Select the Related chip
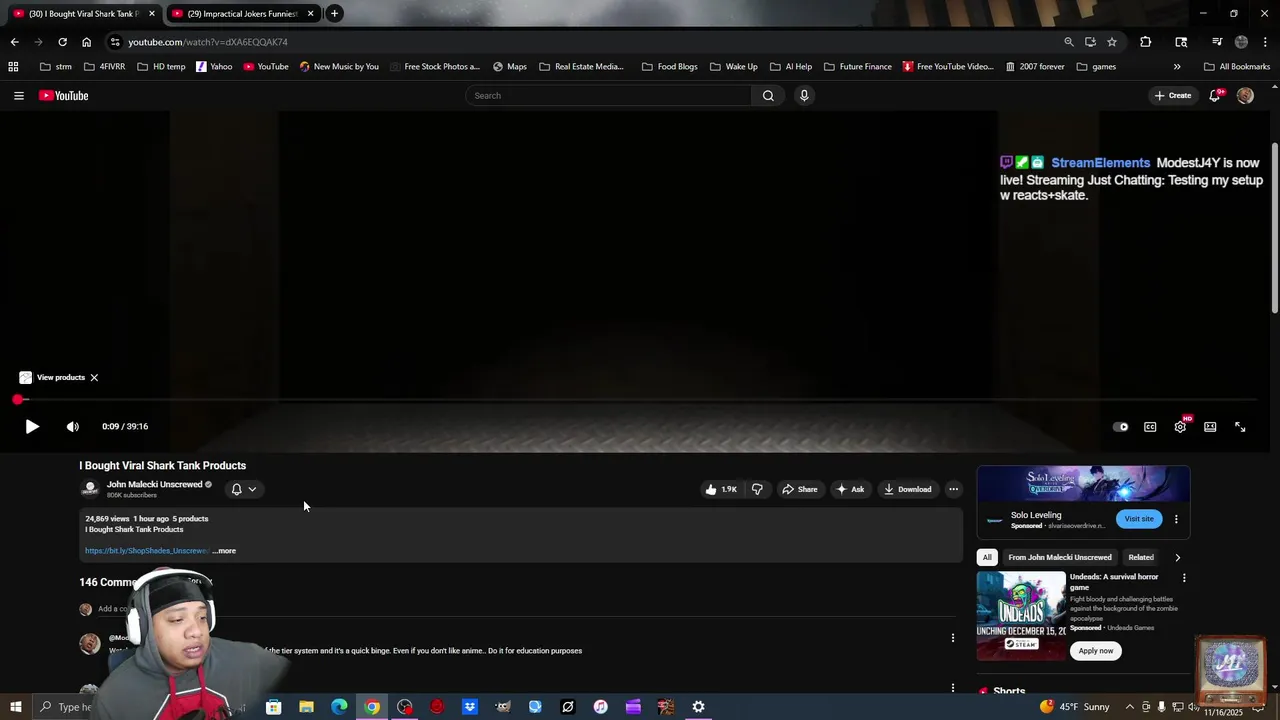This screenshot has height=720, width=1280. point(1141,557)
